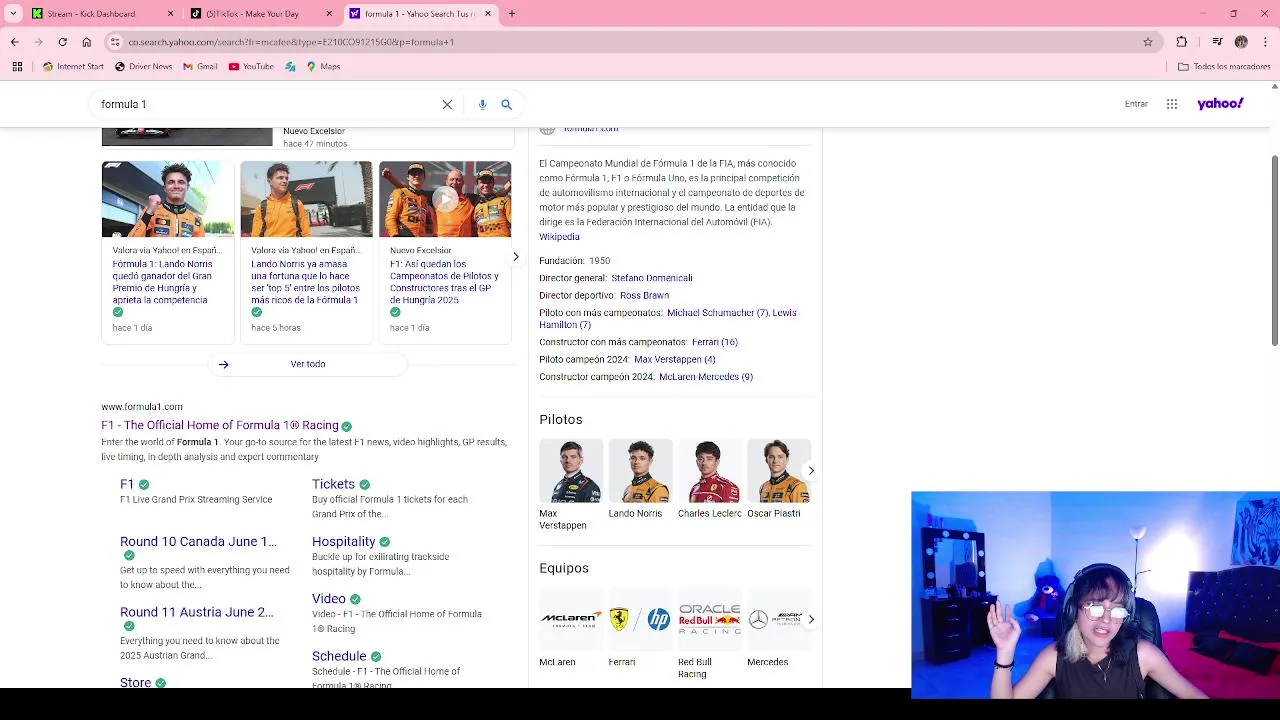Open the Hospitality sitelink

343,541
